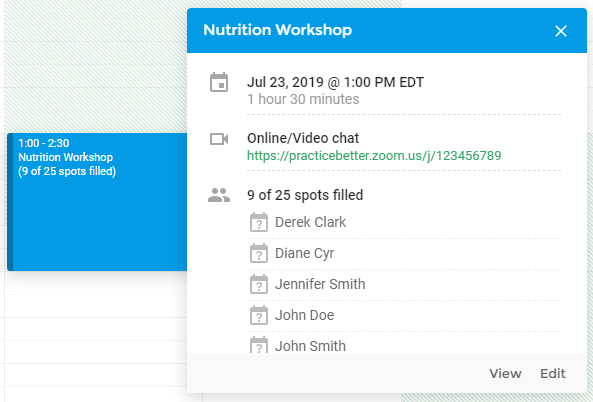Select attendee Diane Cyr

coord(304,253)
